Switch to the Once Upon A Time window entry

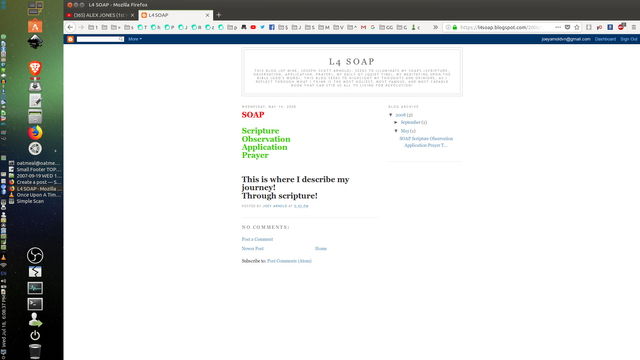click(36, 195)
